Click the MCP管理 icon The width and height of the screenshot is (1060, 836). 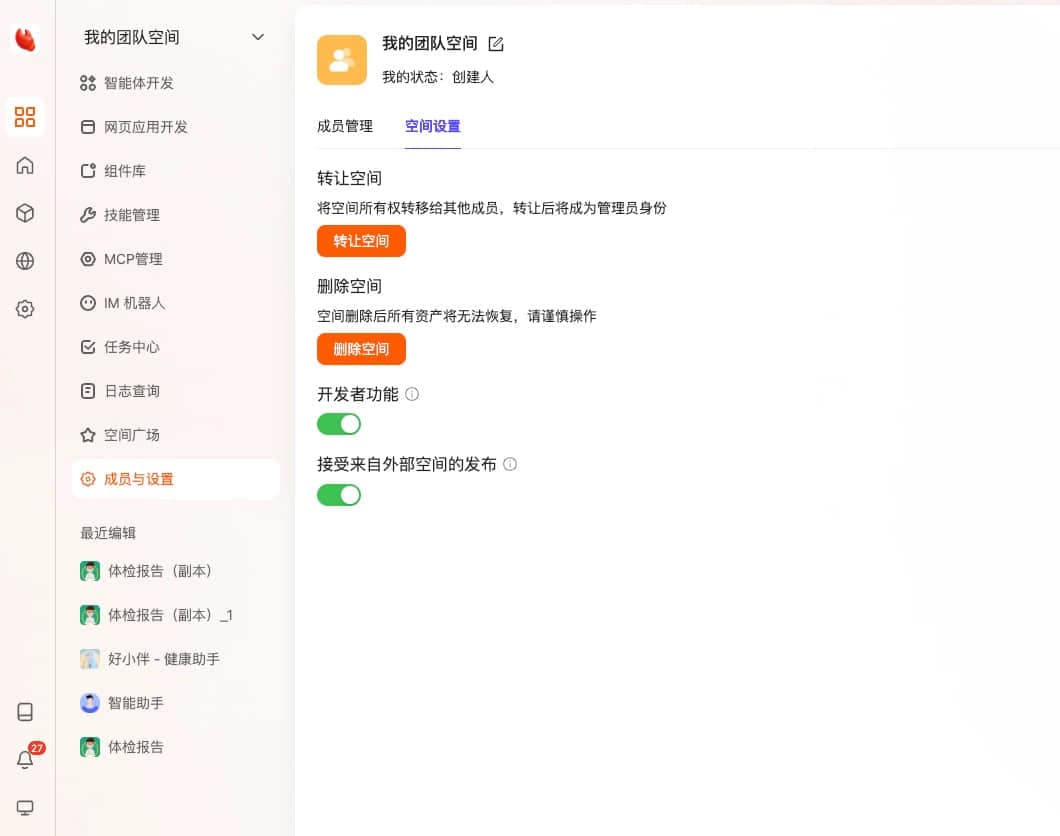[88, 259]
